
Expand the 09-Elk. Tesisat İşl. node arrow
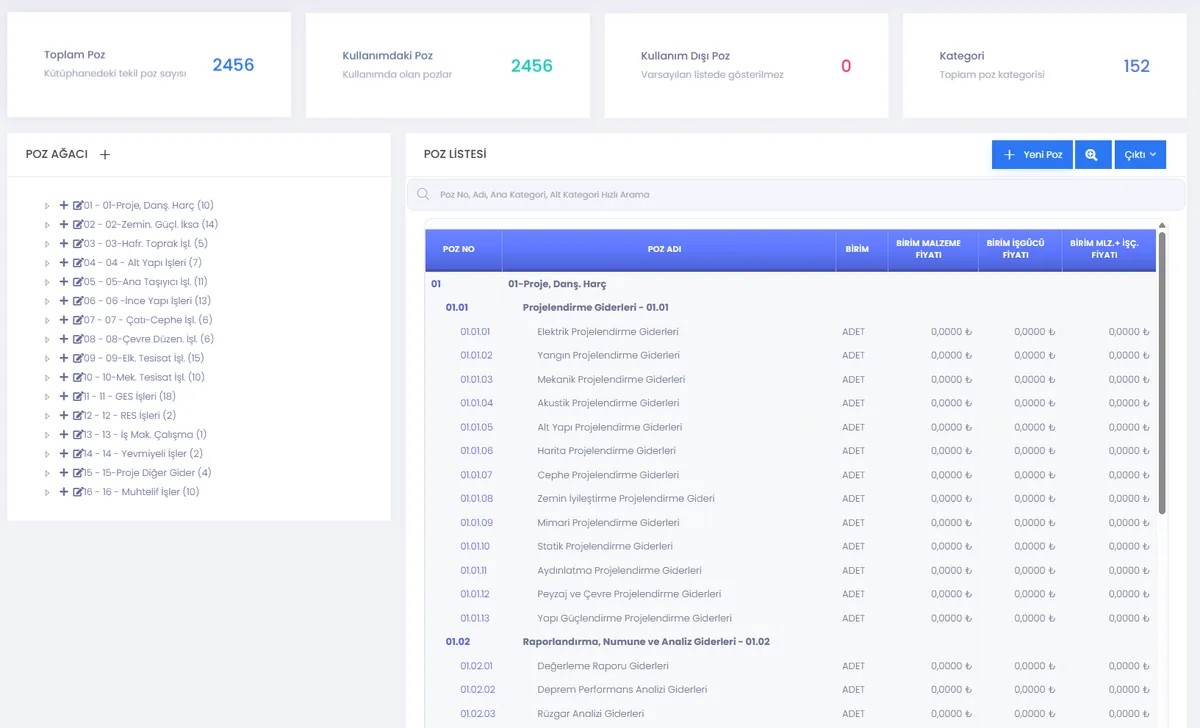[47, 358]
